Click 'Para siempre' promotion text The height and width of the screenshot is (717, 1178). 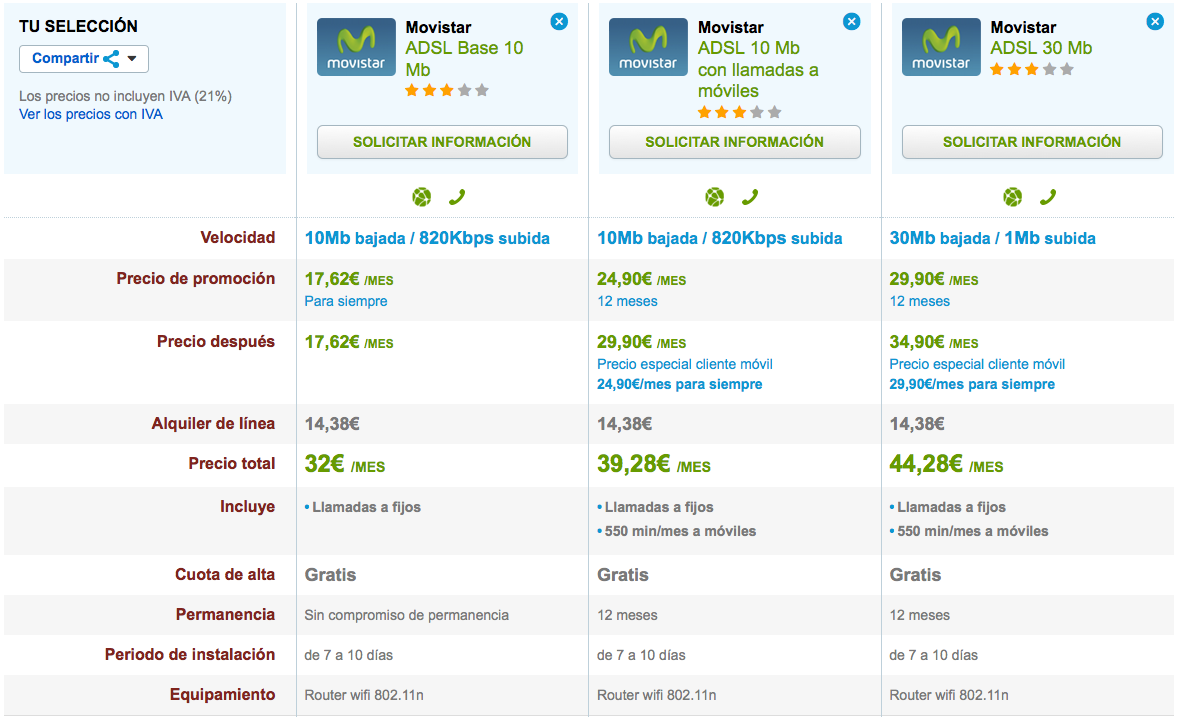click(346, 301)
